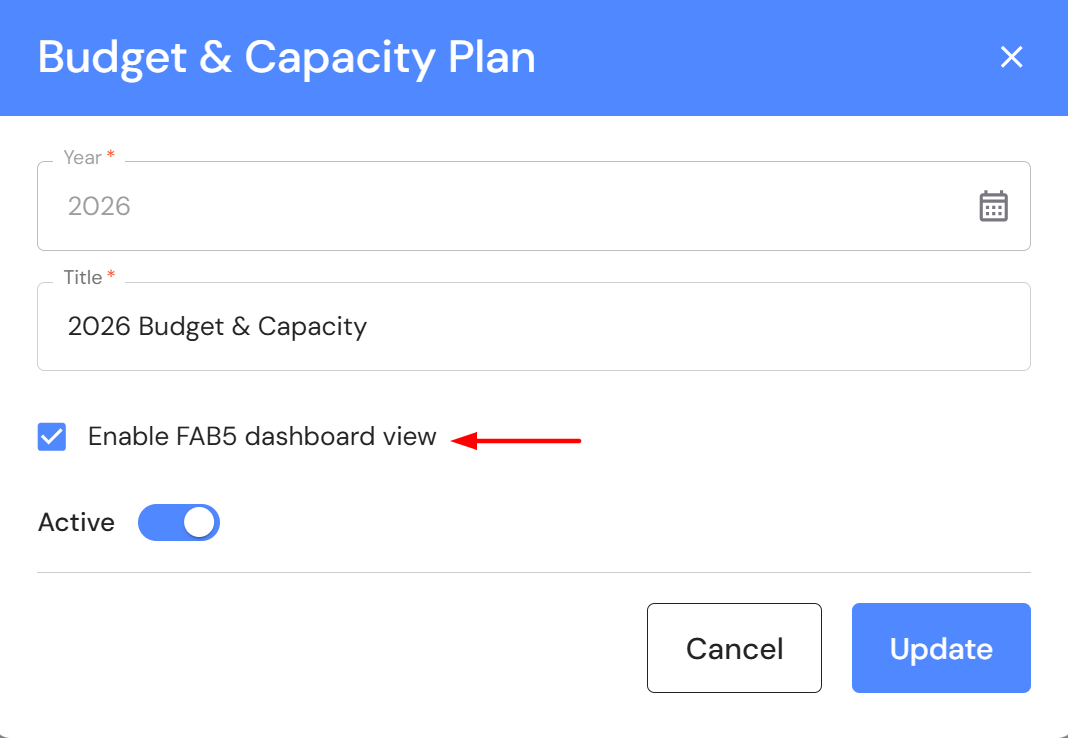The width and height of the screenshot is (1068, 738).
Task: Click the divider line above the buttons
Action: (533, 573)
